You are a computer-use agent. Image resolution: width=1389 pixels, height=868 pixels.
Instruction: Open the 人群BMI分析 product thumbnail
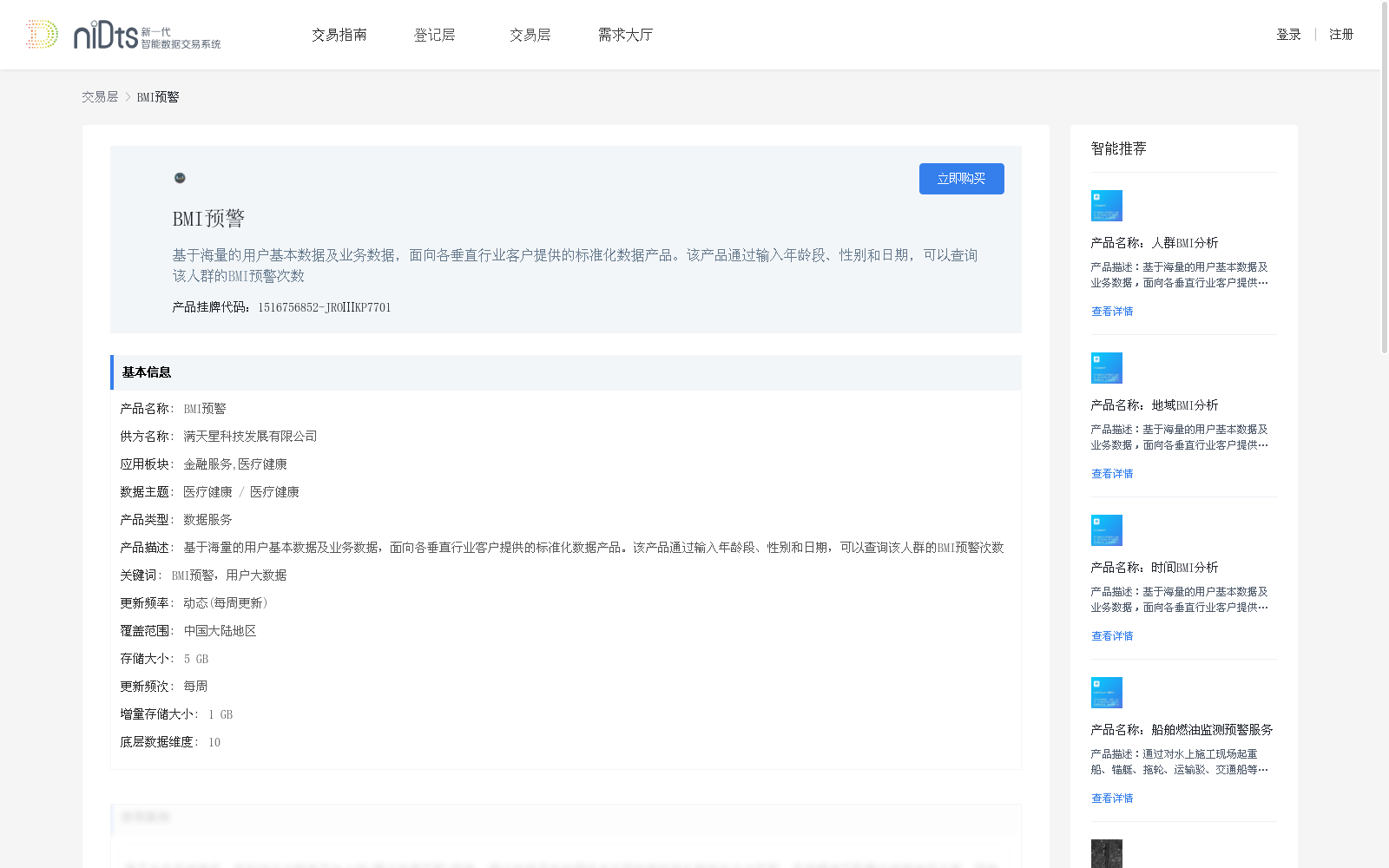pos(1107,206)
